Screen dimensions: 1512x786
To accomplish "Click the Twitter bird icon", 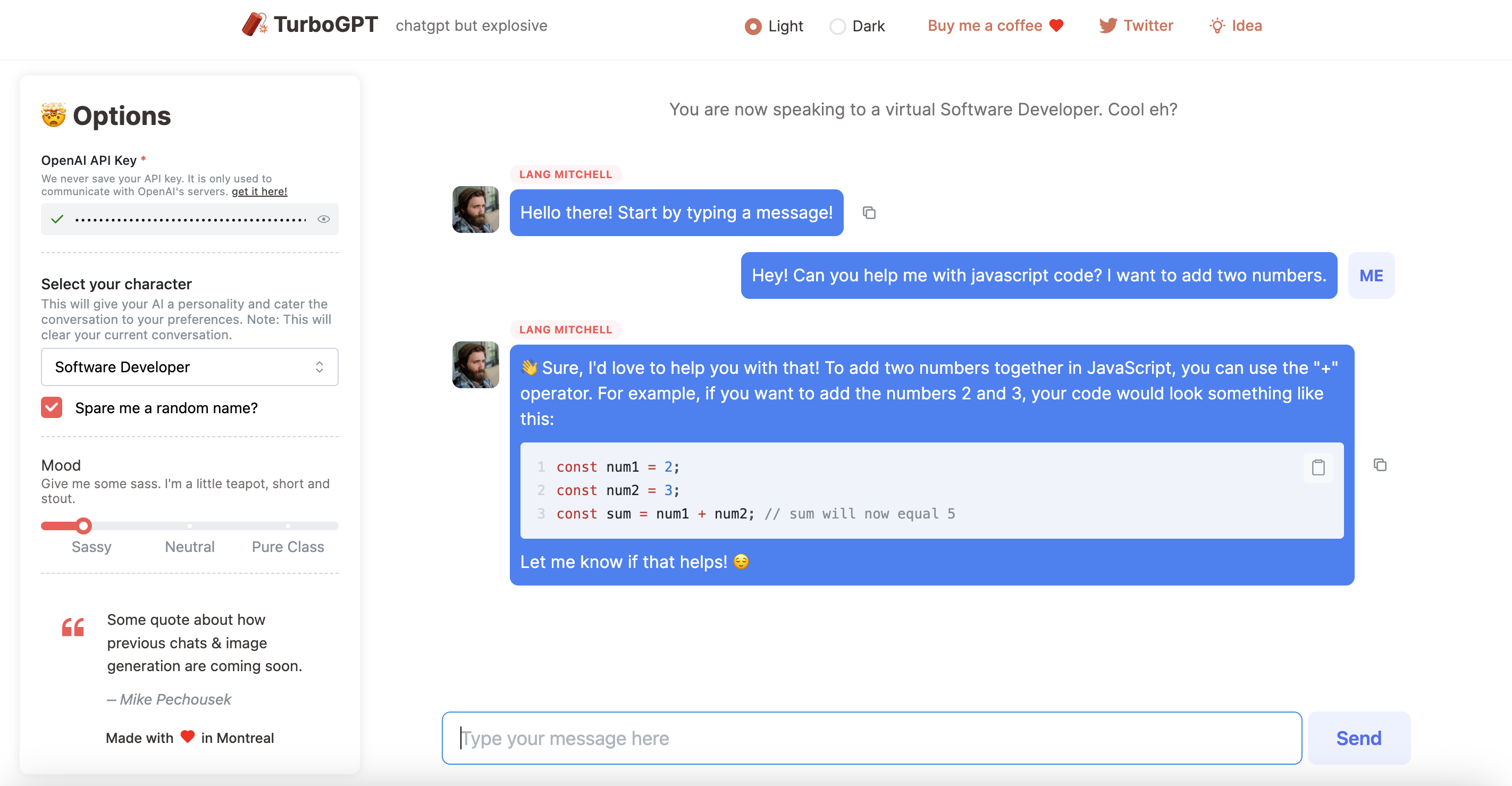I will pyautogui.click(x=1107, y=25).
